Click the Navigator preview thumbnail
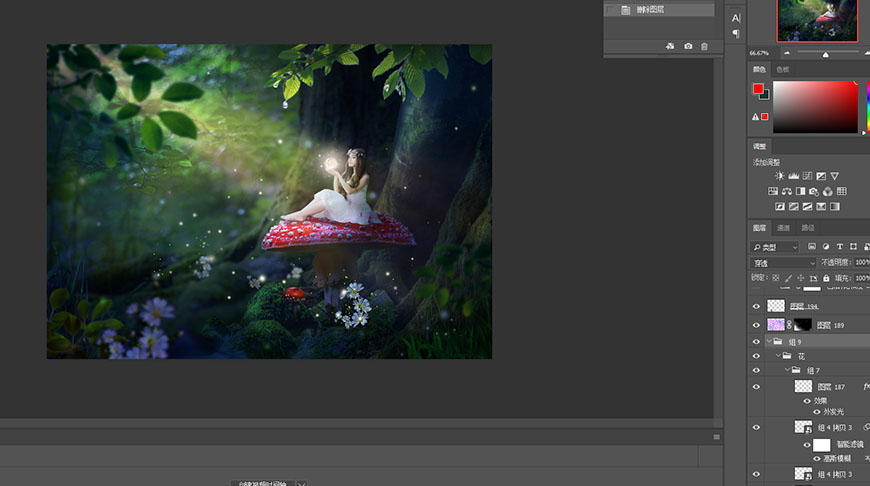The image size is (870, 486). click(x=817, y=21)
